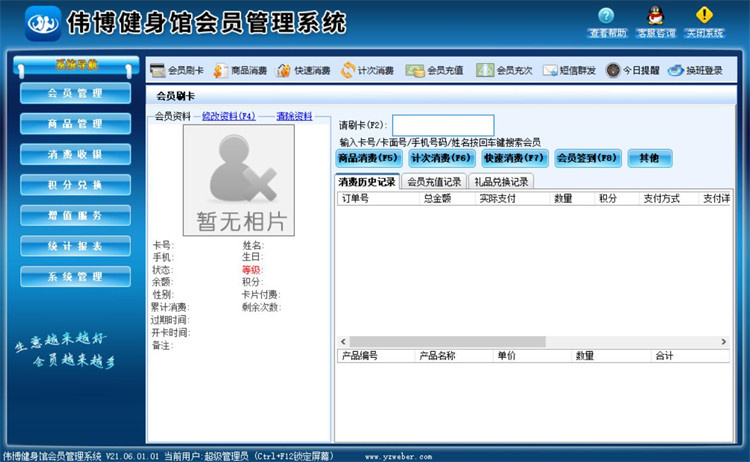Click the www.yzweber.com text in status bar
Screen dimensions: 750x462
coord(398,457)
